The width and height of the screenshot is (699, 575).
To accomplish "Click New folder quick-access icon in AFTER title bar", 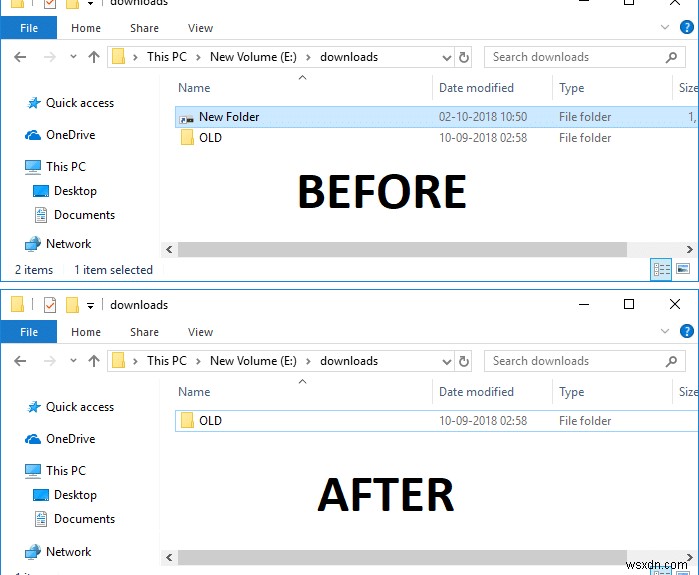I will [x=72, y=305].
